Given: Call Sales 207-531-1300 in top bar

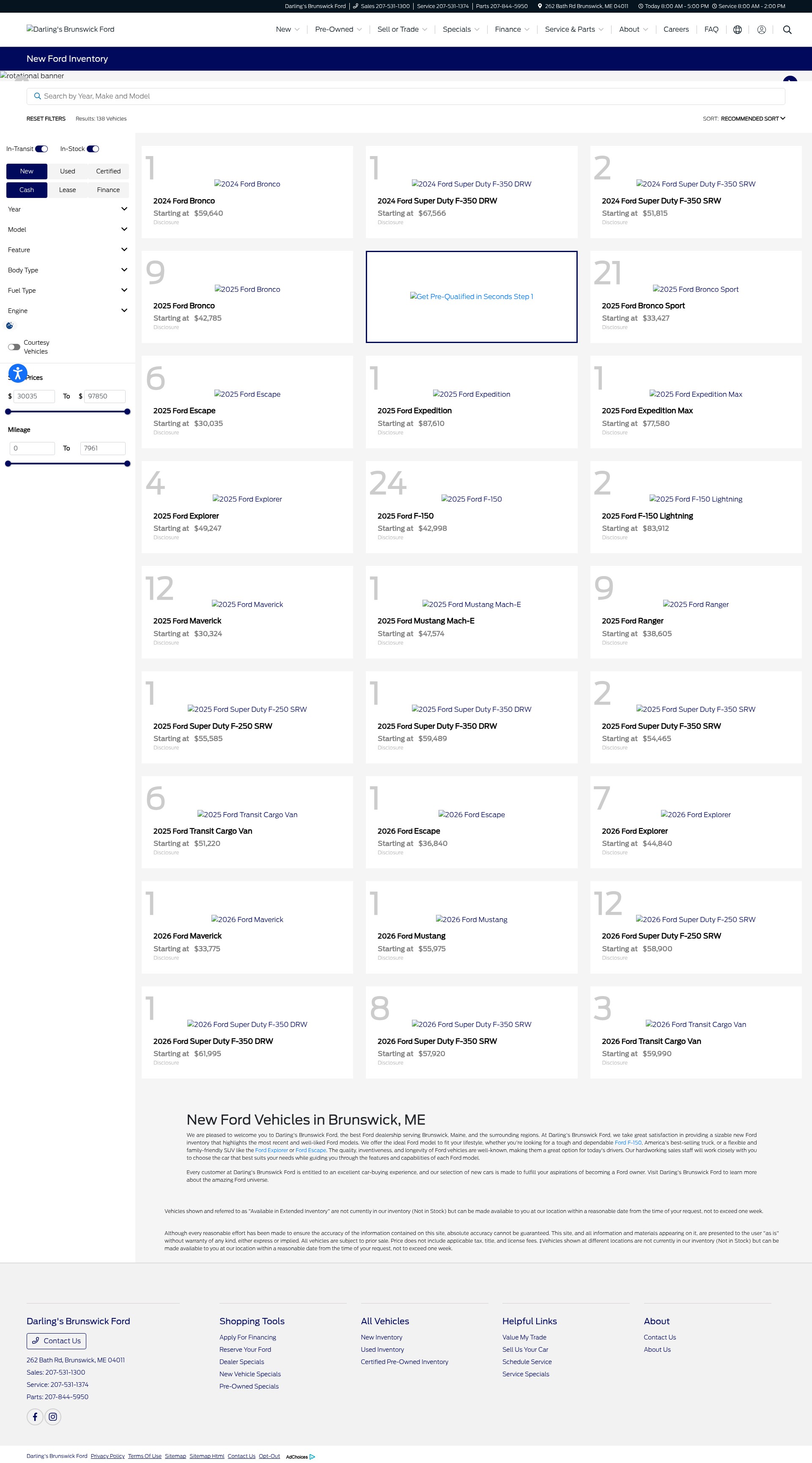Looking at the screenshot, I should pyautogui.click(x=381, y=6).
